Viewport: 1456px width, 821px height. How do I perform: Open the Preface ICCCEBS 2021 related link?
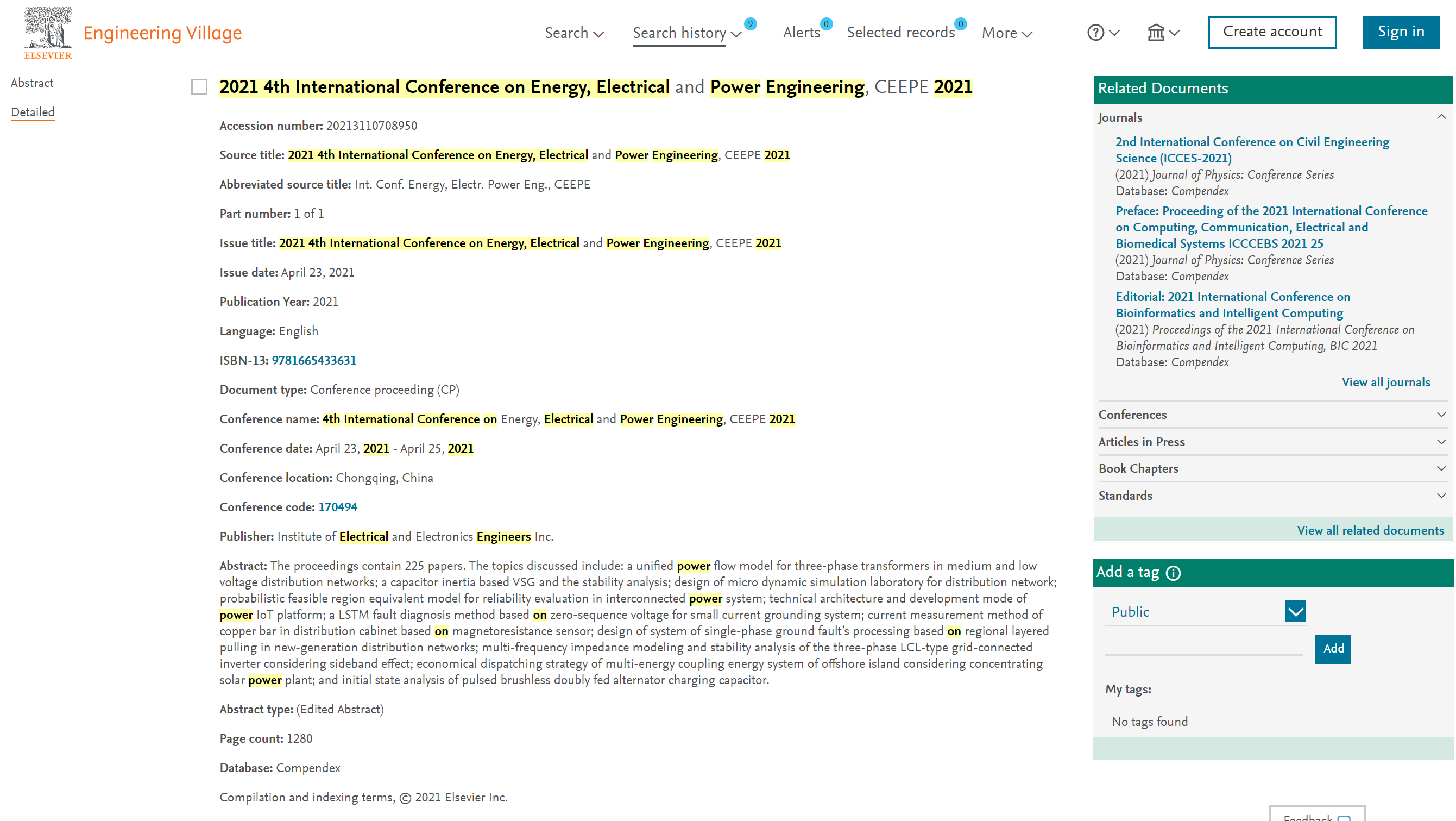point(1271,227)
